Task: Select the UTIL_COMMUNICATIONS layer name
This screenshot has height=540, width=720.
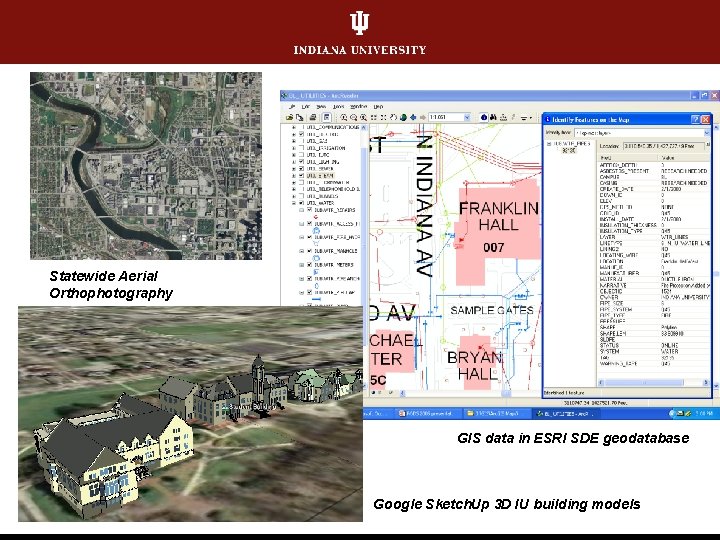Action: tap(333, 127)
